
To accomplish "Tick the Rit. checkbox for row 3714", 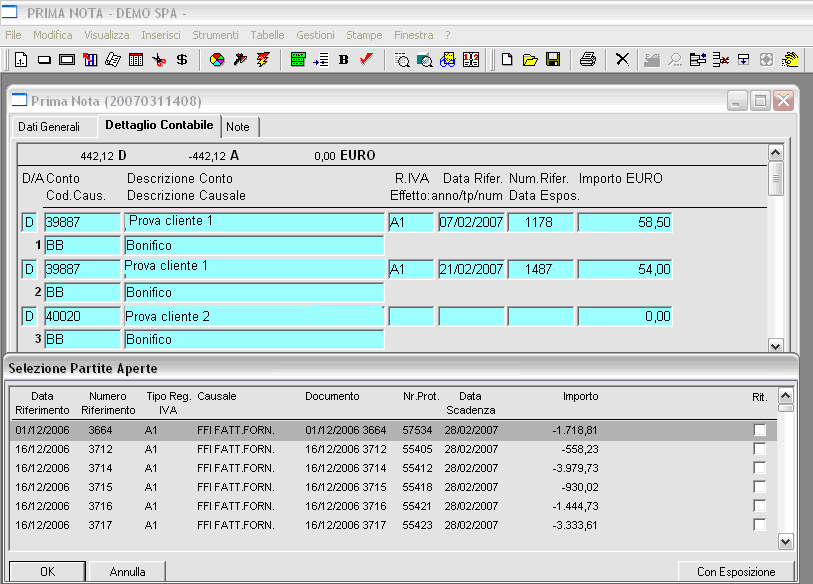I will (x=760, y=468).
